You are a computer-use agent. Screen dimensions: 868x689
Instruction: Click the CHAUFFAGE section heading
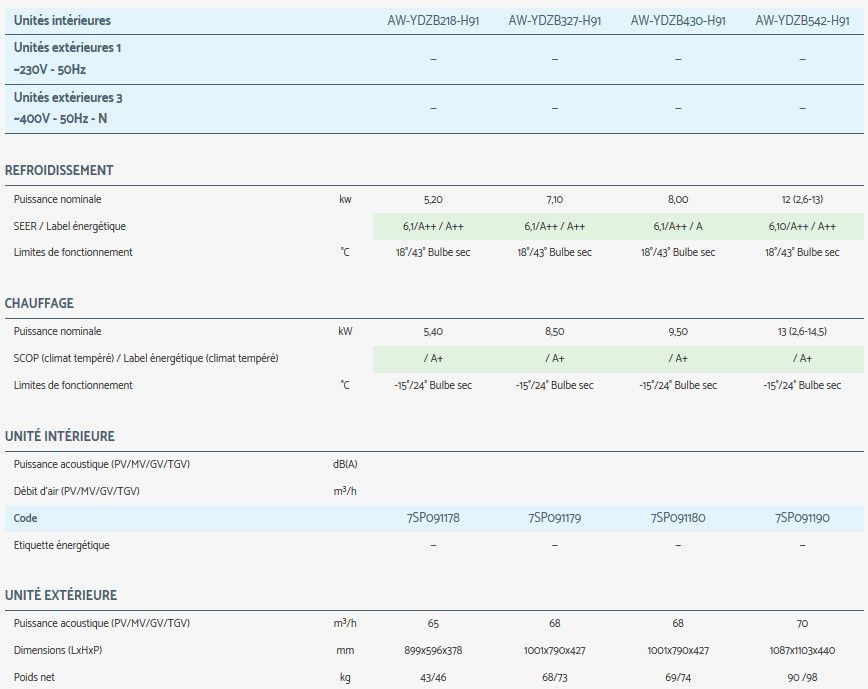tap(39, 303)
